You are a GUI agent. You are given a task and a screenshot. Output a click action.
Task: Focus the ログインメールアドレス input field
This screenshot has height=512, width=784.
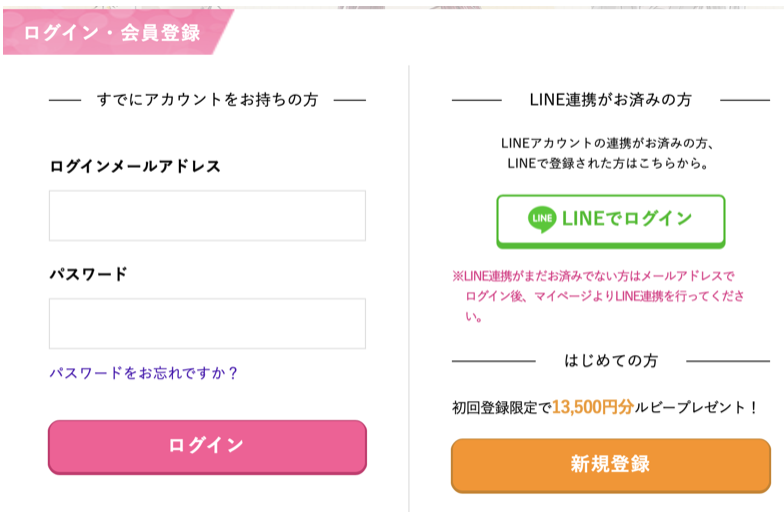[208, 216]
